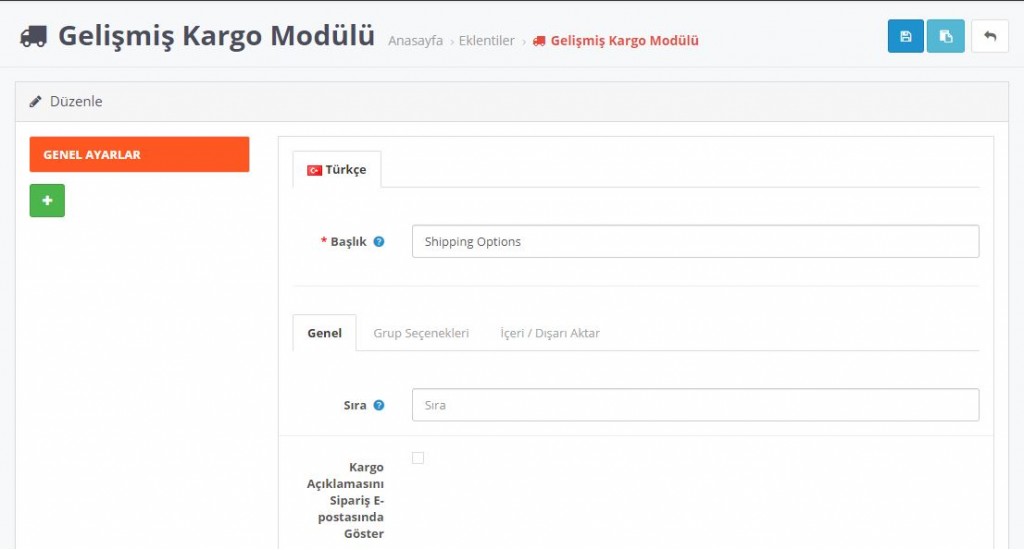The width and height of the screenshot is (1024, 550).
Task: Click the green plus add button
Action: (x=47, y=200)
